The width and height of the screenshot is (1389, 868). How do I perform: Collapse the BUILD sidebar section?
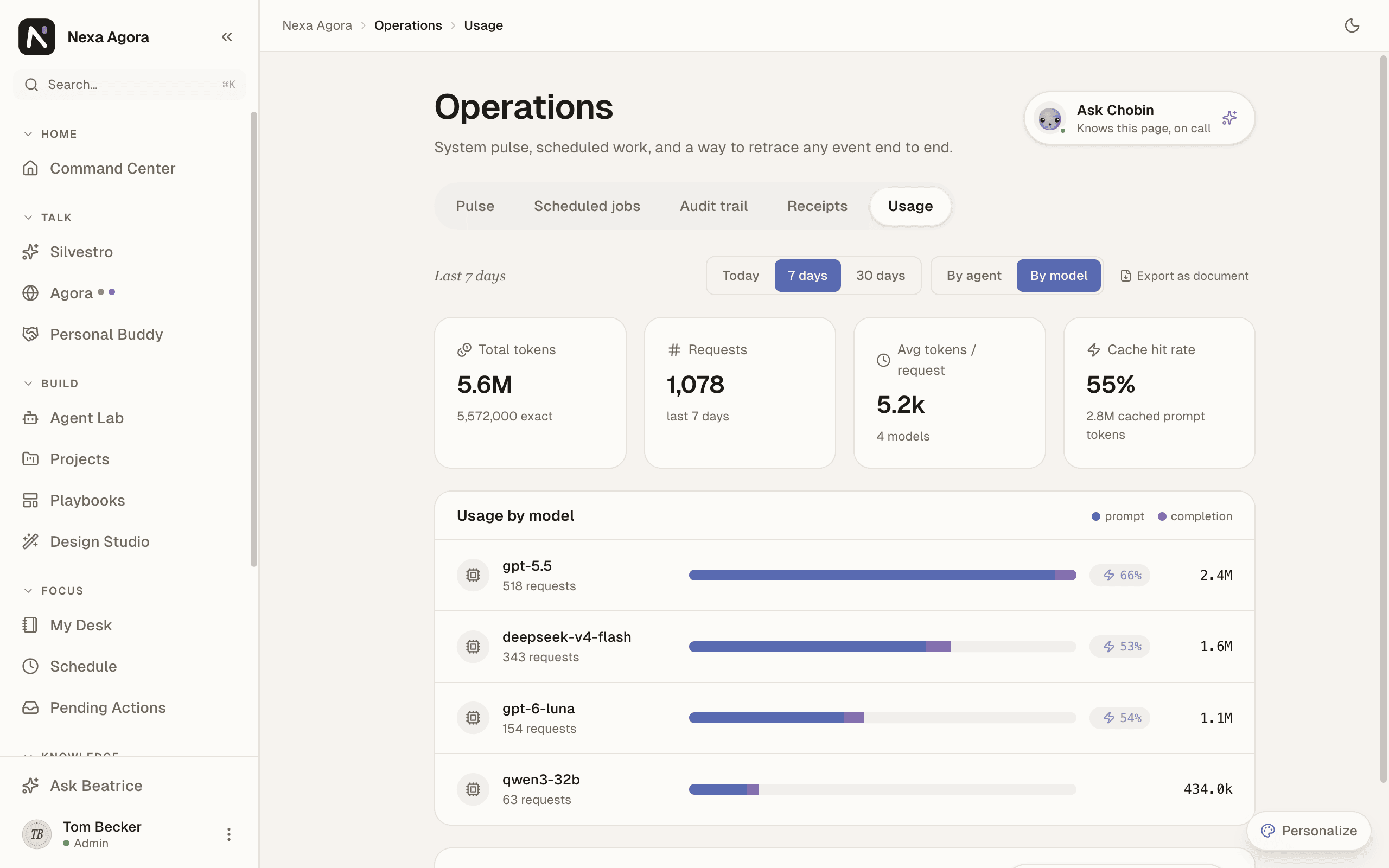(x=50, y=384)
